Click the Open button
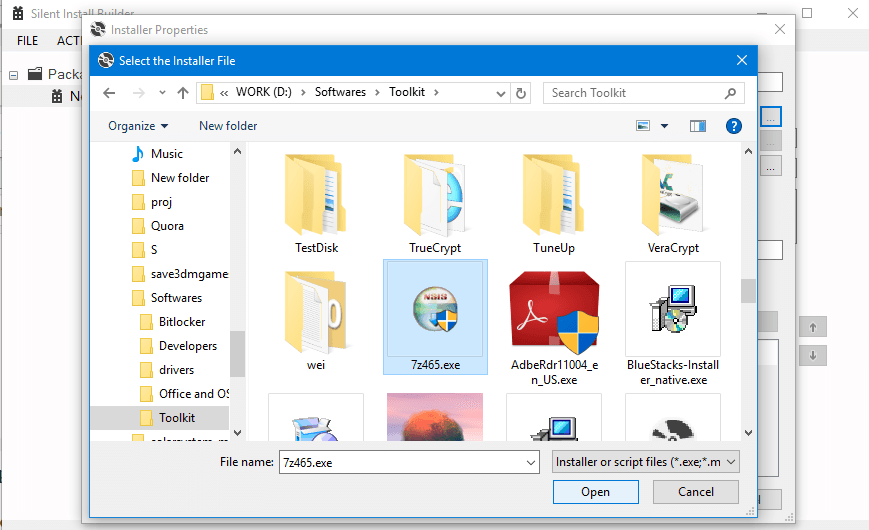 coord(596,492)
